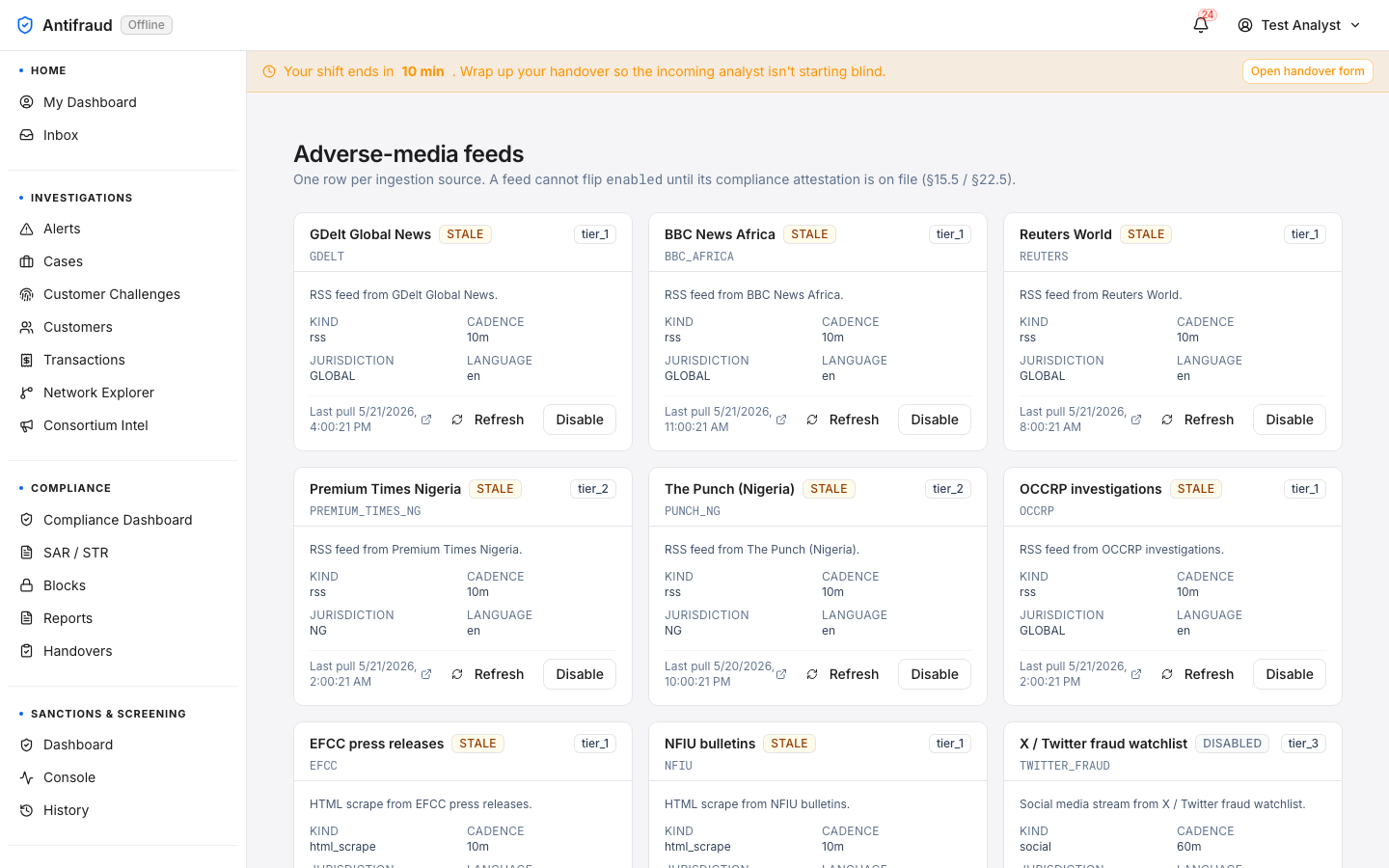Click the DISABLED badge on X / Twitter fraud watchlist
This screenshot has width=1389, height=868.
point(1233,744)
